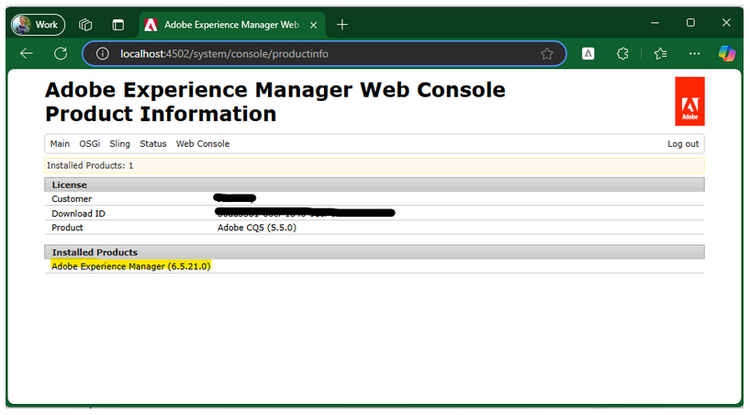Select the Adobe CQ5 (5.5.0) value
Viewport: 750px width, 415px height.
[257, 228]
